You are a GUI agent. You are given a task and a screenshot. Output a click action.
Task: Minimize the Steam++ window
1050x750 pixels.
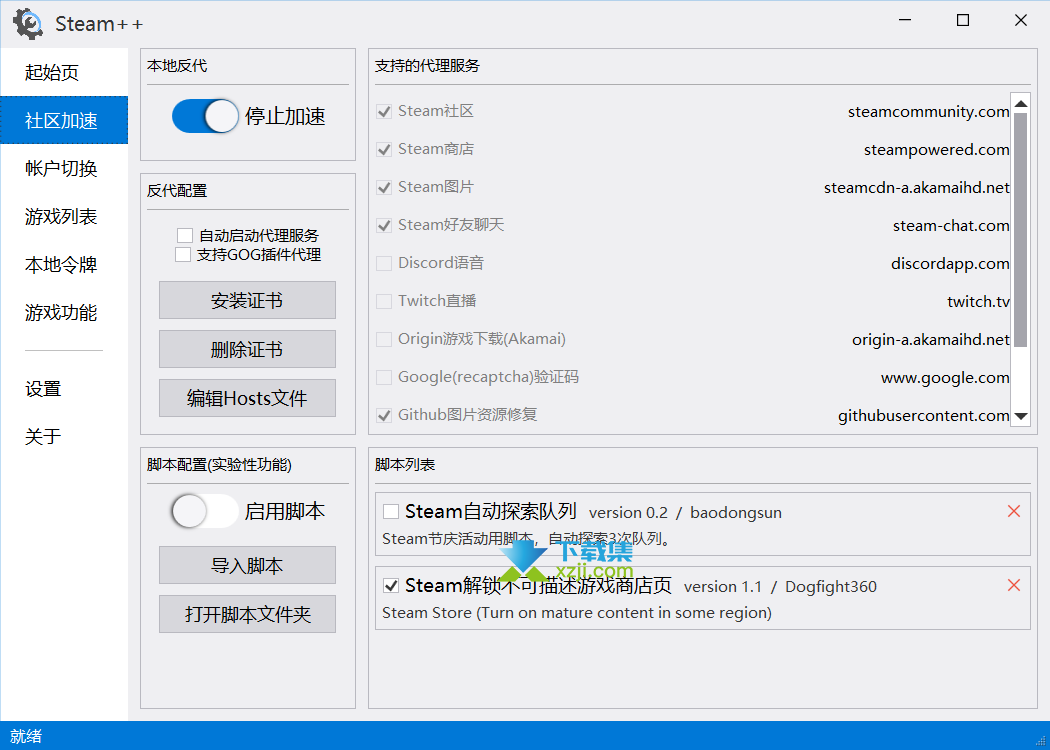click(905, 21)
